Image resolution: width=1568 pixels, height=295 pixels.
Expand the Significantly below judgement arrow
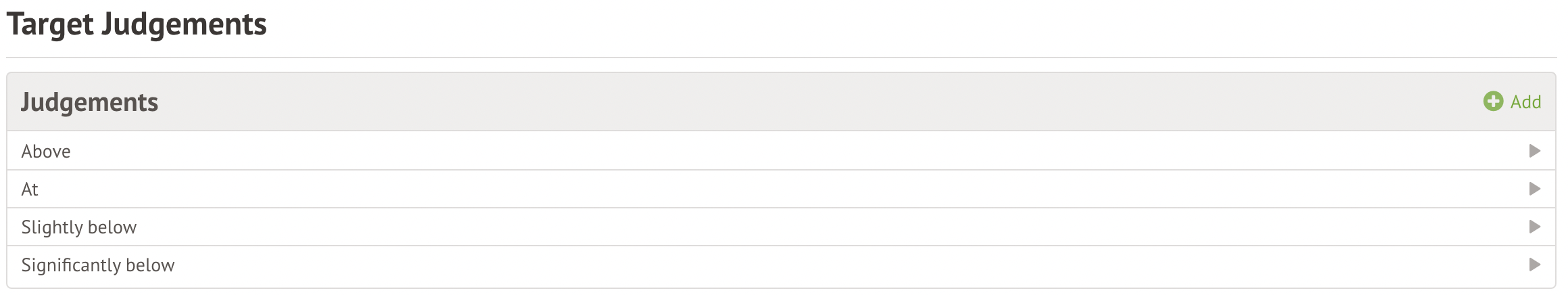coord(1534,265)
